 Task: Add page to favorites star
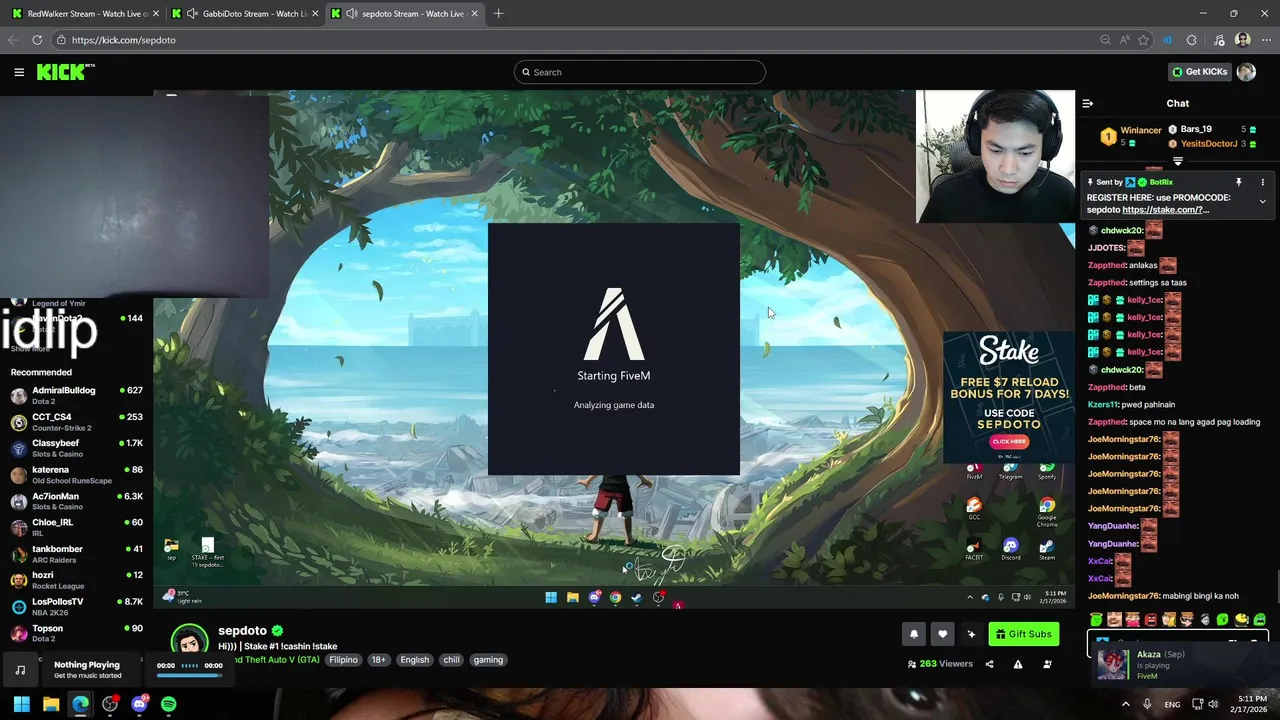pyautogui.click(x=1143, y=40)
